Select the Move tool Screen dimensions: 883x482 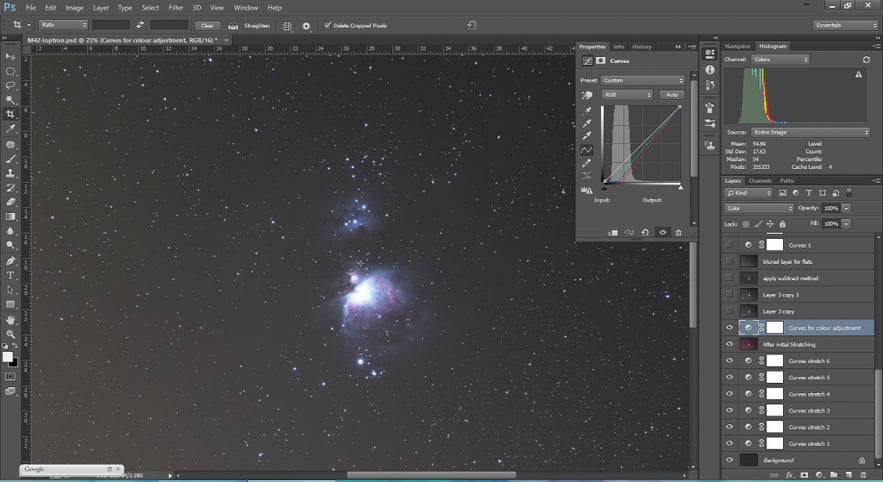pos(10,57)
